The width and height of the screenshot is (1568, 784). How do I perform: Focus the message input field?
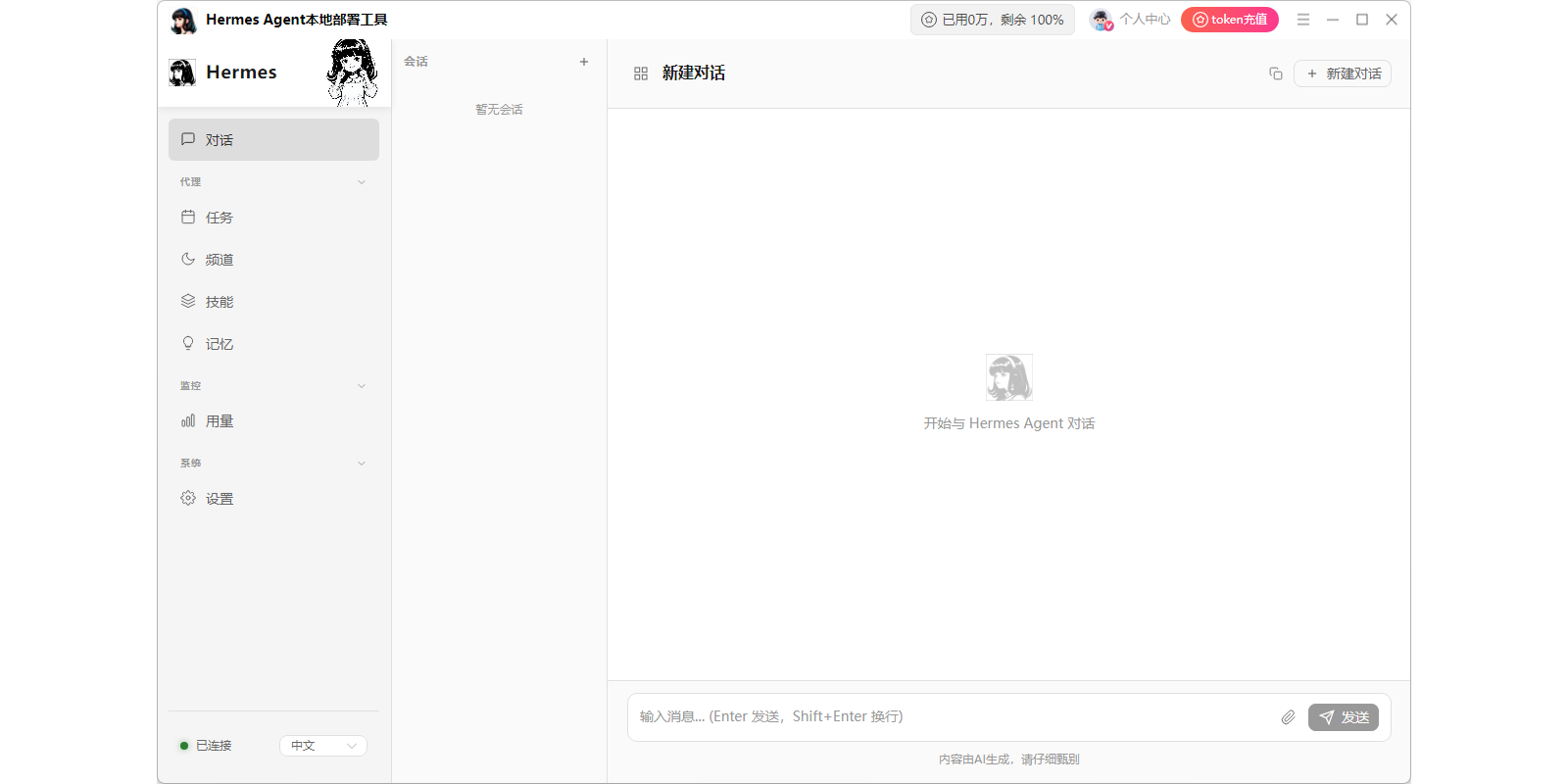tap(953, 717)
